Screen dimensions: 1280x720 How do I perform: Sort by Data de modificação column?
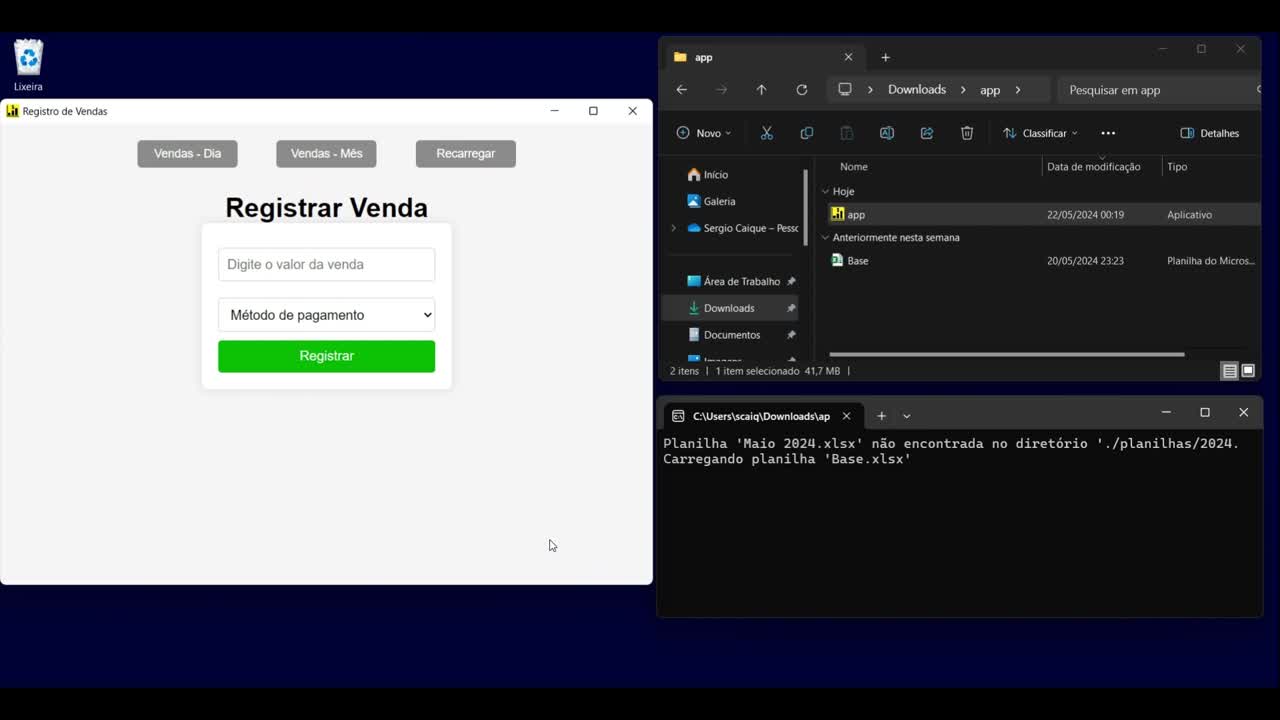pyautogui.click(x=1093, y=167)
